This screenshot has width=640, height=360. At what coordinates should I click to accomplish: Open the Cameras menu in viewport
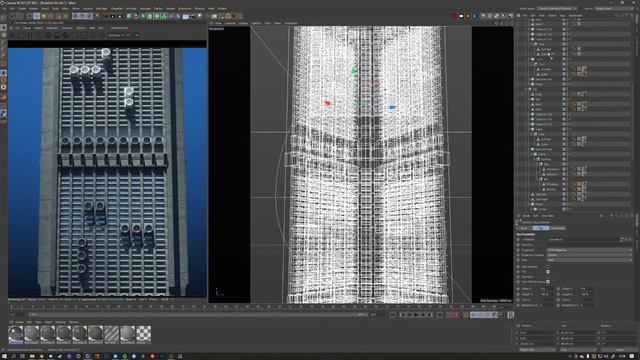(230, 23)
